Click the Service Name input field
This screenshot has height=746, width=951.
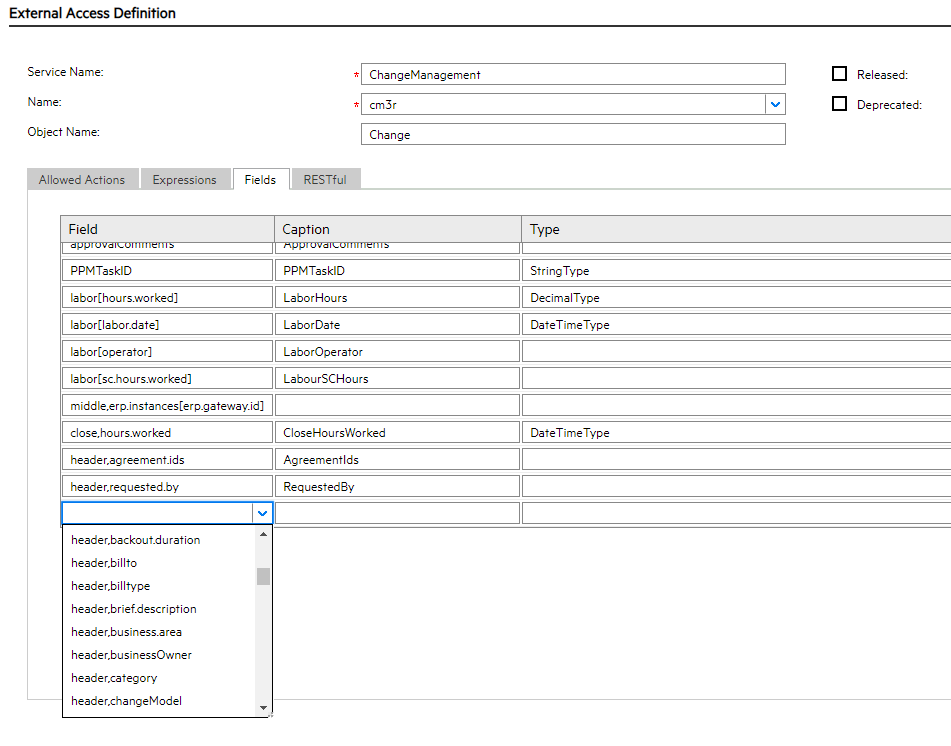point(573,74)
